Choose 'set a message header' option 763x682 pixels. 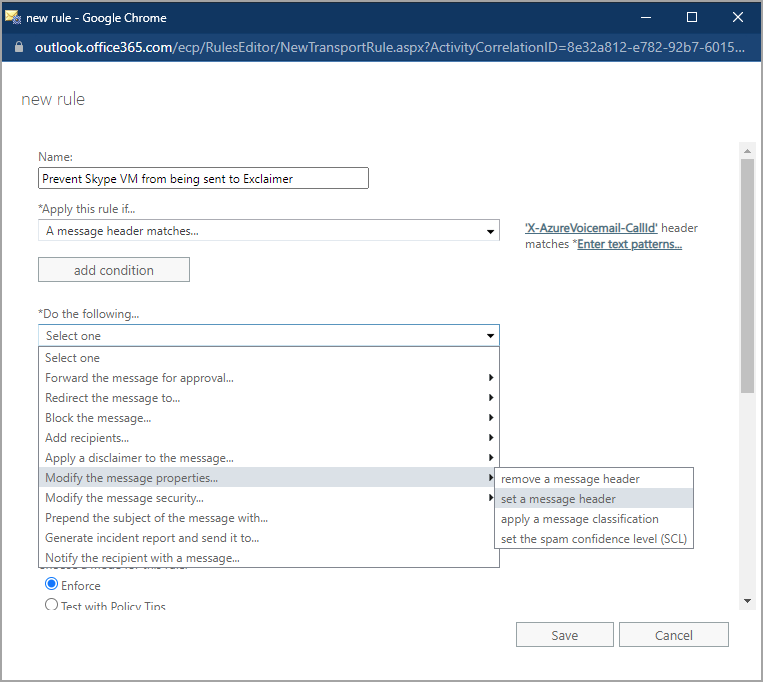558,499
